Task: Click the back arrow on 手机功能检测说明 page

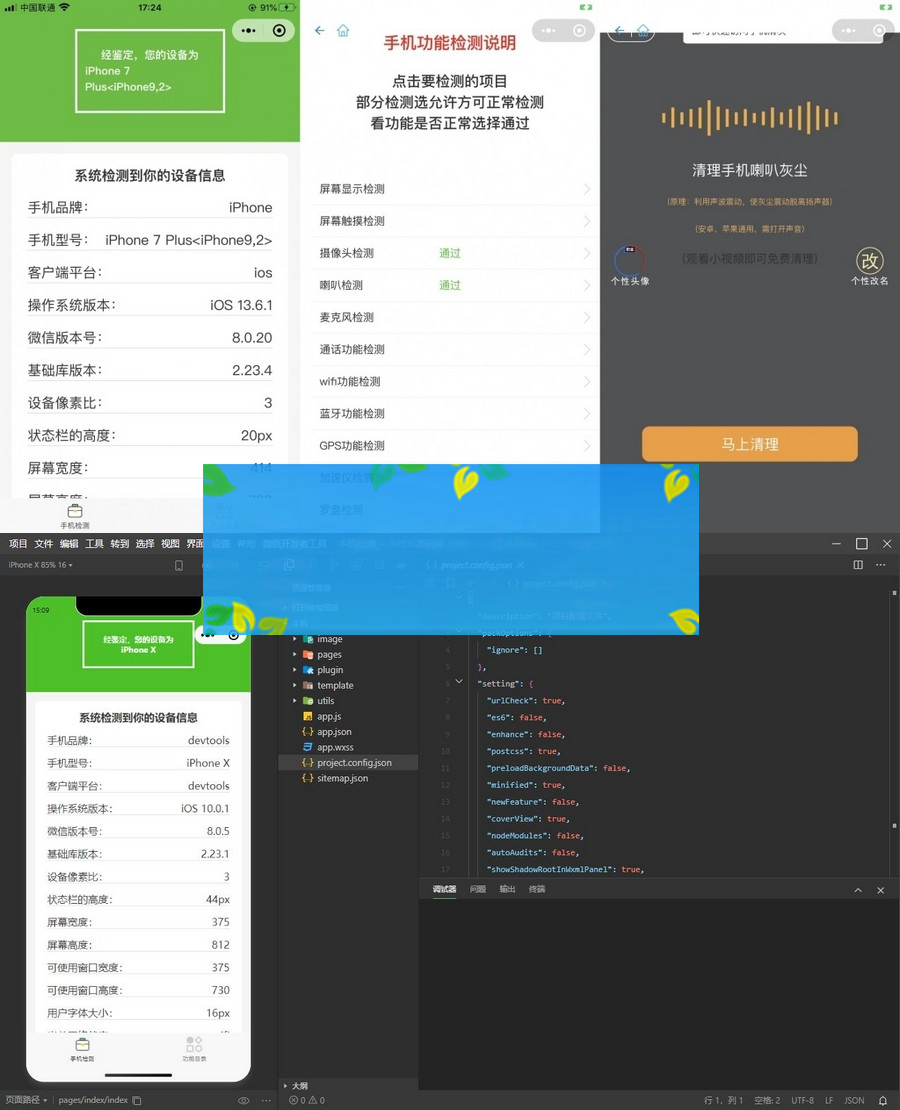Action: point(320,31)
